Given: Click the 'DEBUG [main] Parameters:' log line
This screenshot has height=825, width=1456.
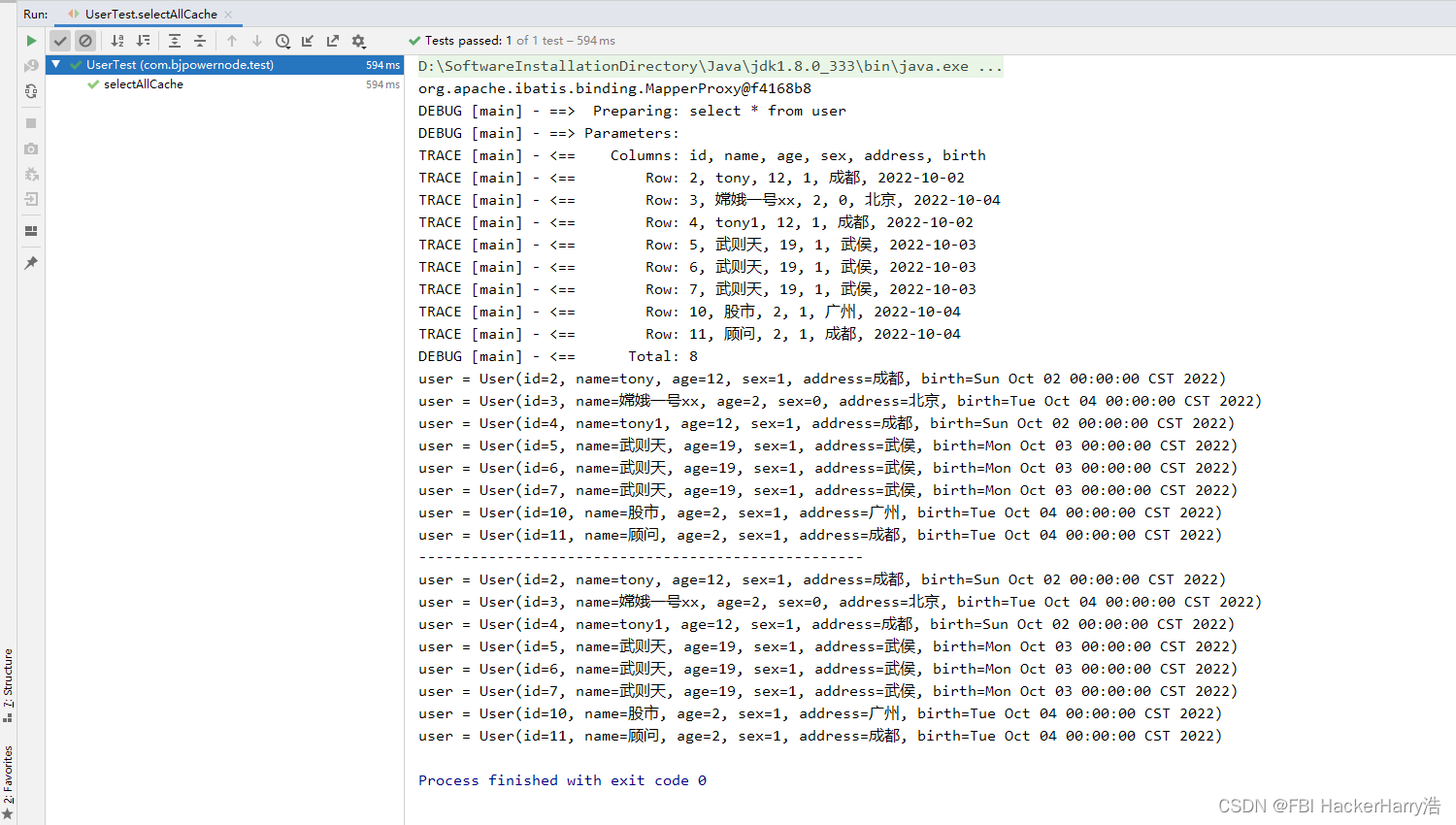Looking at the screenshot, I should click(548, 133).
